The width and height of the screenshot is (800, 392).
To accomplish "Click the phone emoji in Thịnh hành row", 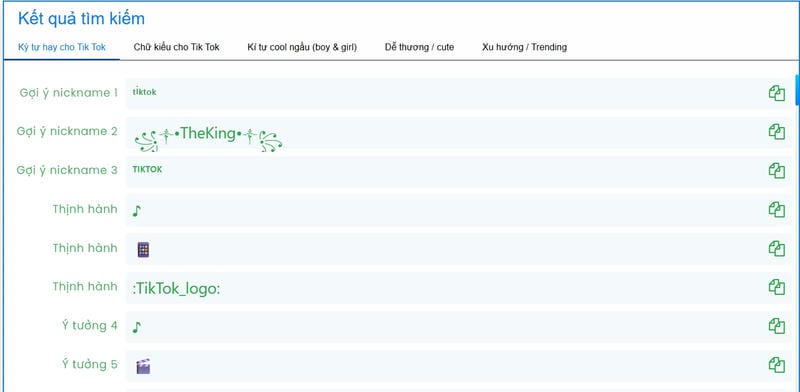I will point(143,250).
